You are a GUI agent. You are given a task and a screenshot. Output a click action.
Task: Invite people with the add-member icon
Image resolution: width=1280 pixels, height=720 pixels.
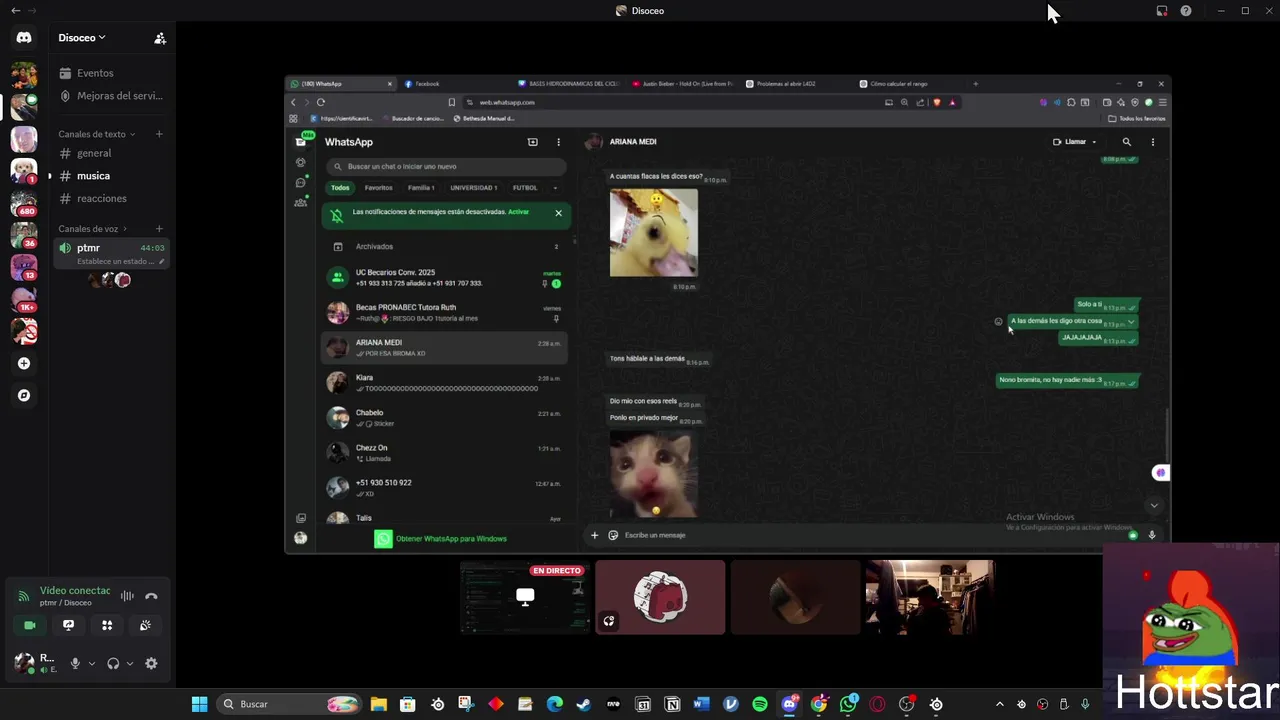coord(160,38)
